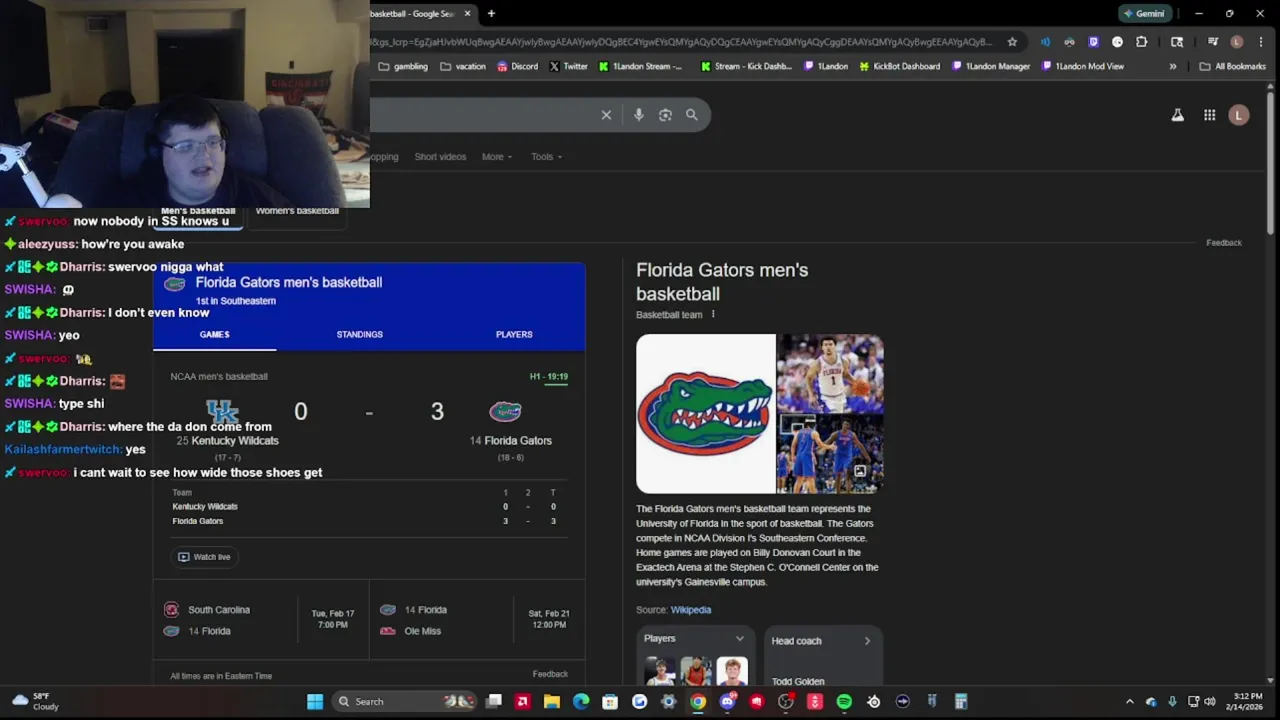Open volume control in system tray
Screen dimensions: 1280x720
pos(1210,702)
